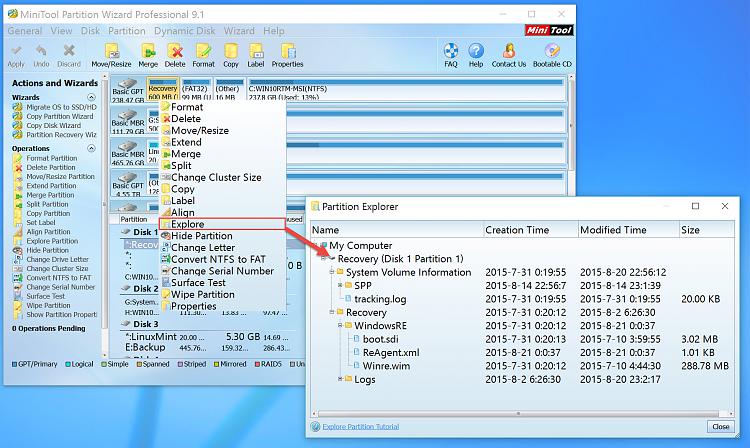Select tracking.log in the file tree
Image resolution: width=750 pixels, height=448 pixels.
(x=380, y=299)
